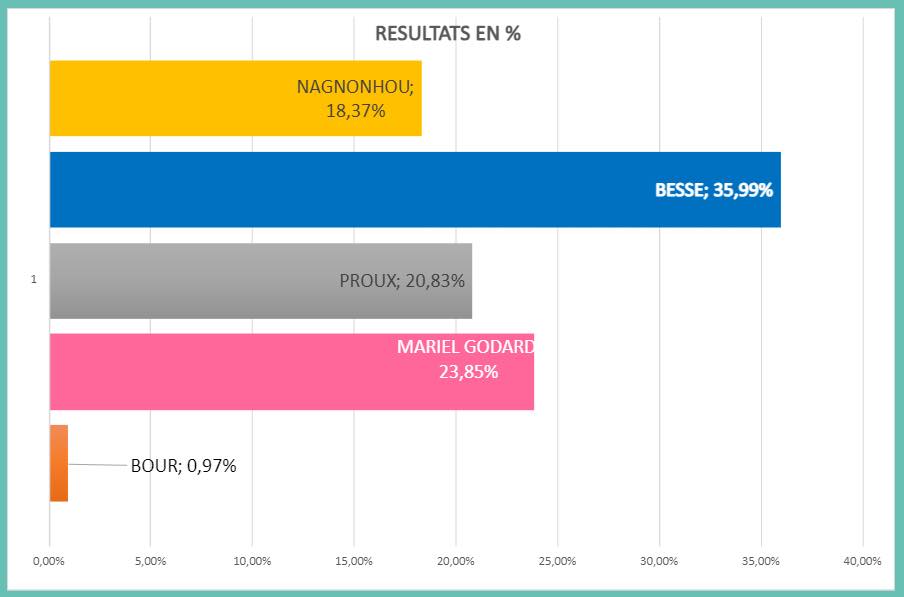Image resolution: width=904 pixels, height=597 pixels.
Task: Click the NAGNONHOU; 18,37% data label
Action: pyautogui.click(x=355, y=99)
